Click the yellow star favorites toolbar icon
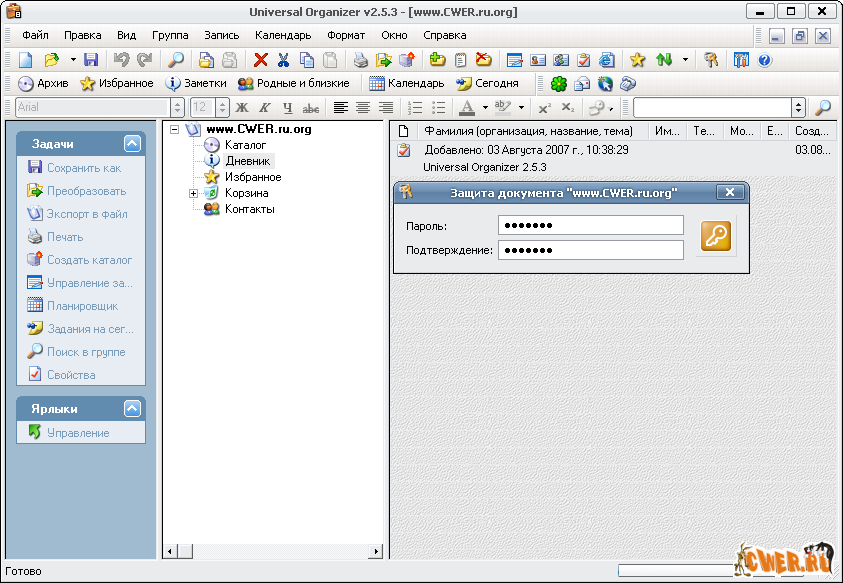 [637, 60]
